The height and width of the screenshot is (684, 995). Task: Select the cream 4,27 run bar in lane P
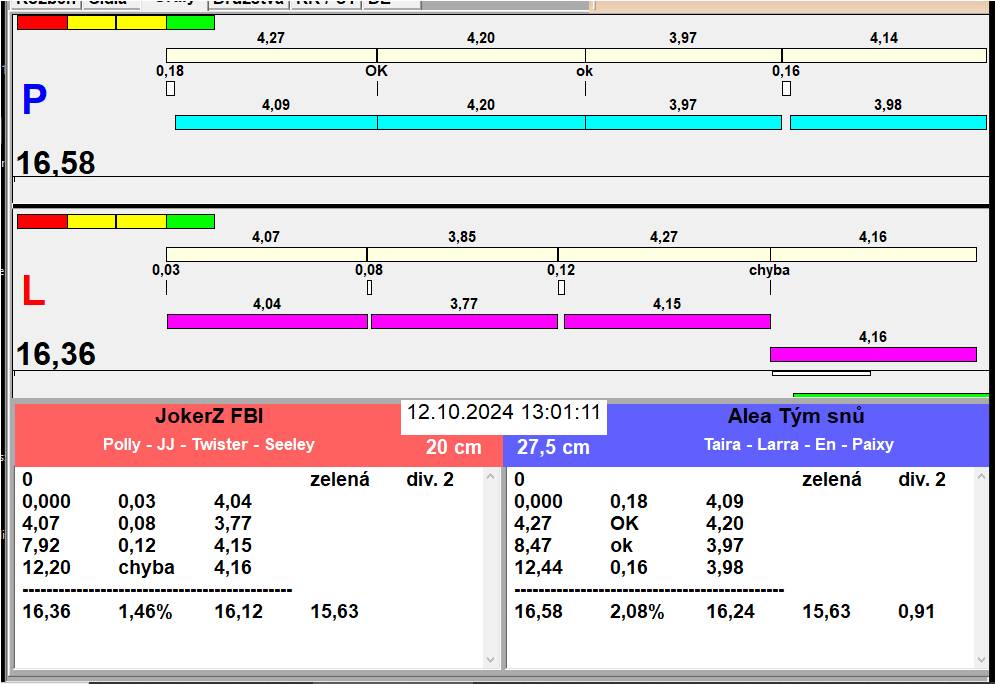pos(272,55)
